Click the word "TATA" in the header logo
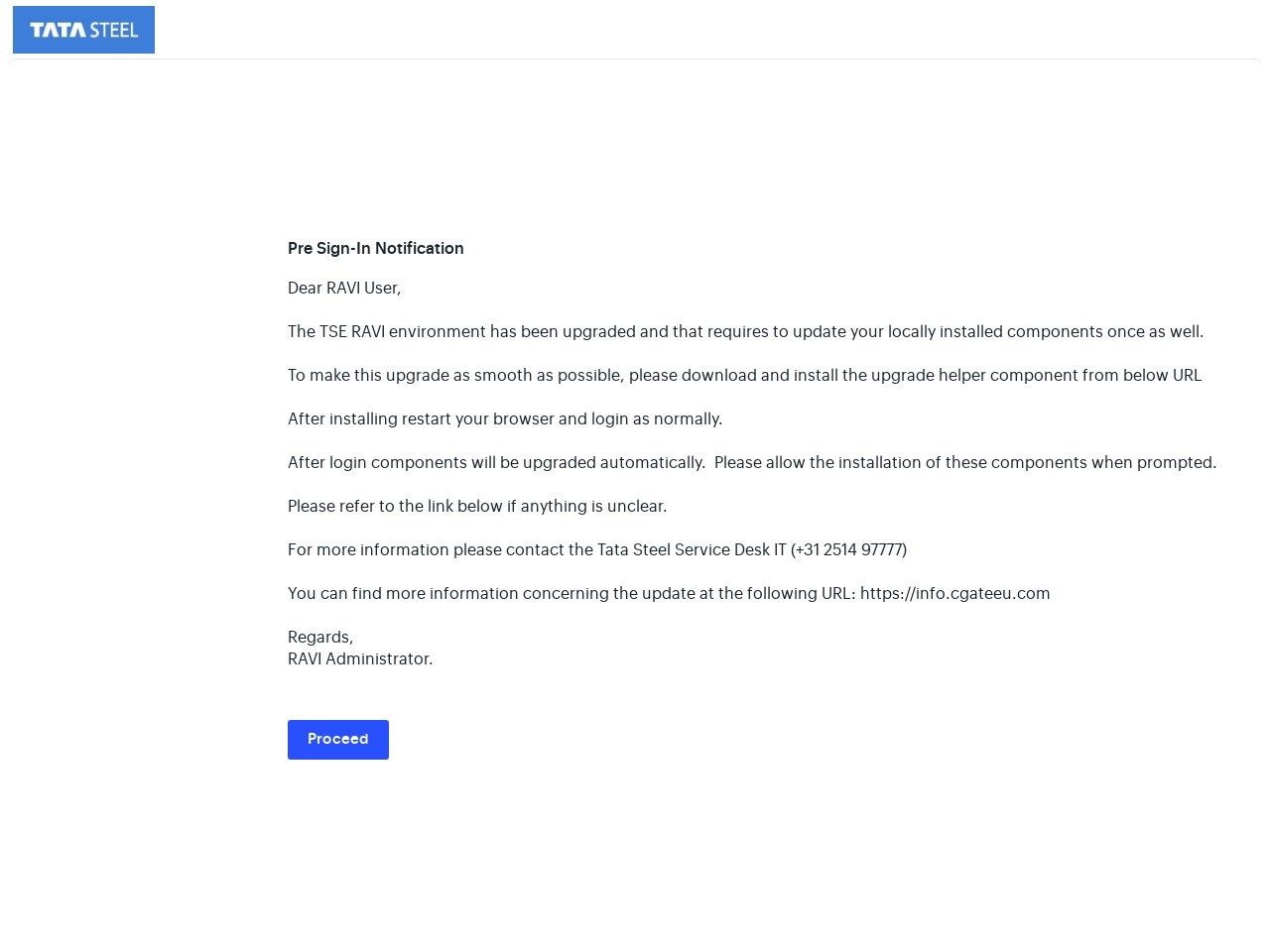1270x952 pixels. [58, 30]
